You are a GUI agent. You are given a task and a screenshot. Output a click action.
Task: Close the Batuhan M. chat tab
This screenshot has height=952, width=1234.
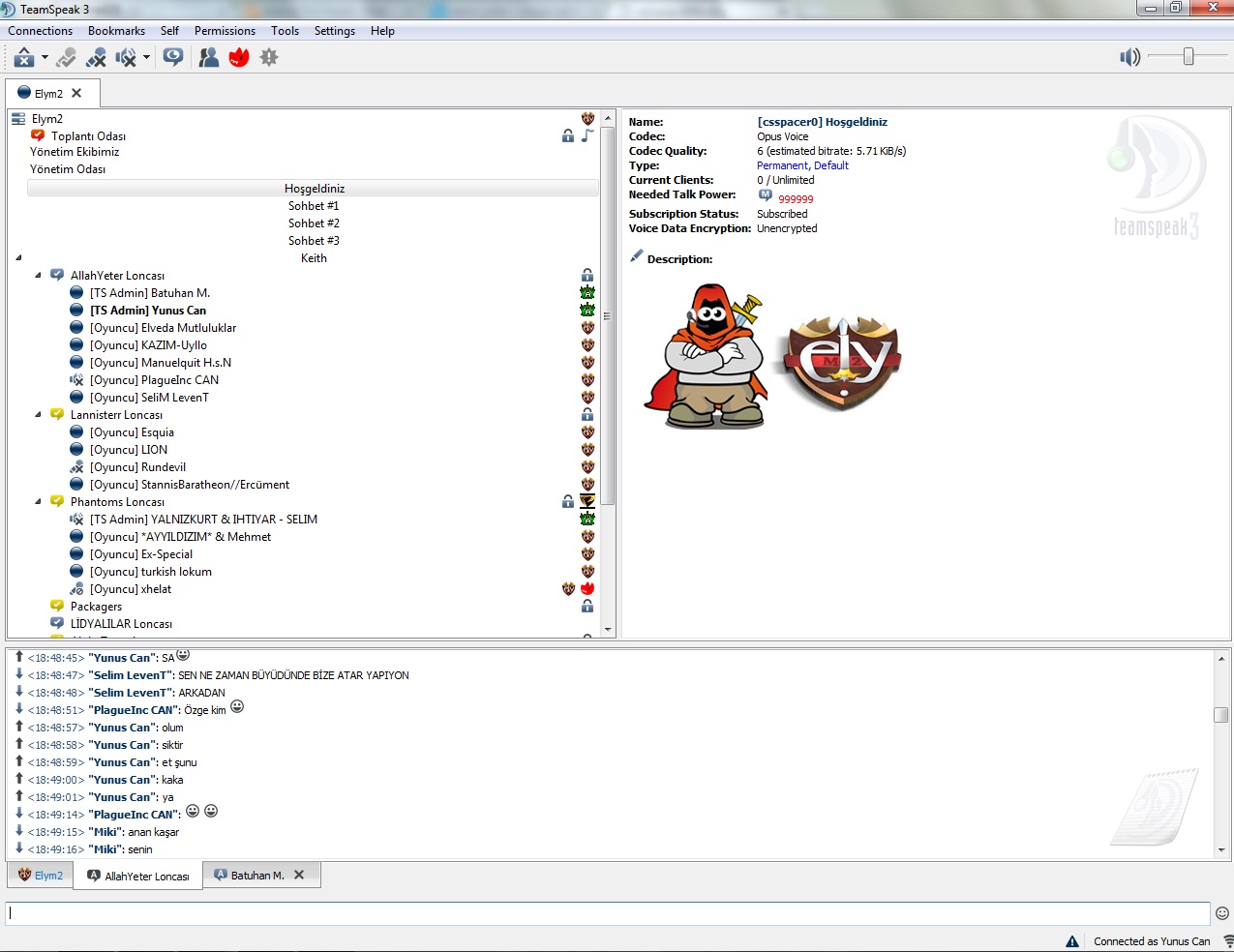(x=299, y=875)
